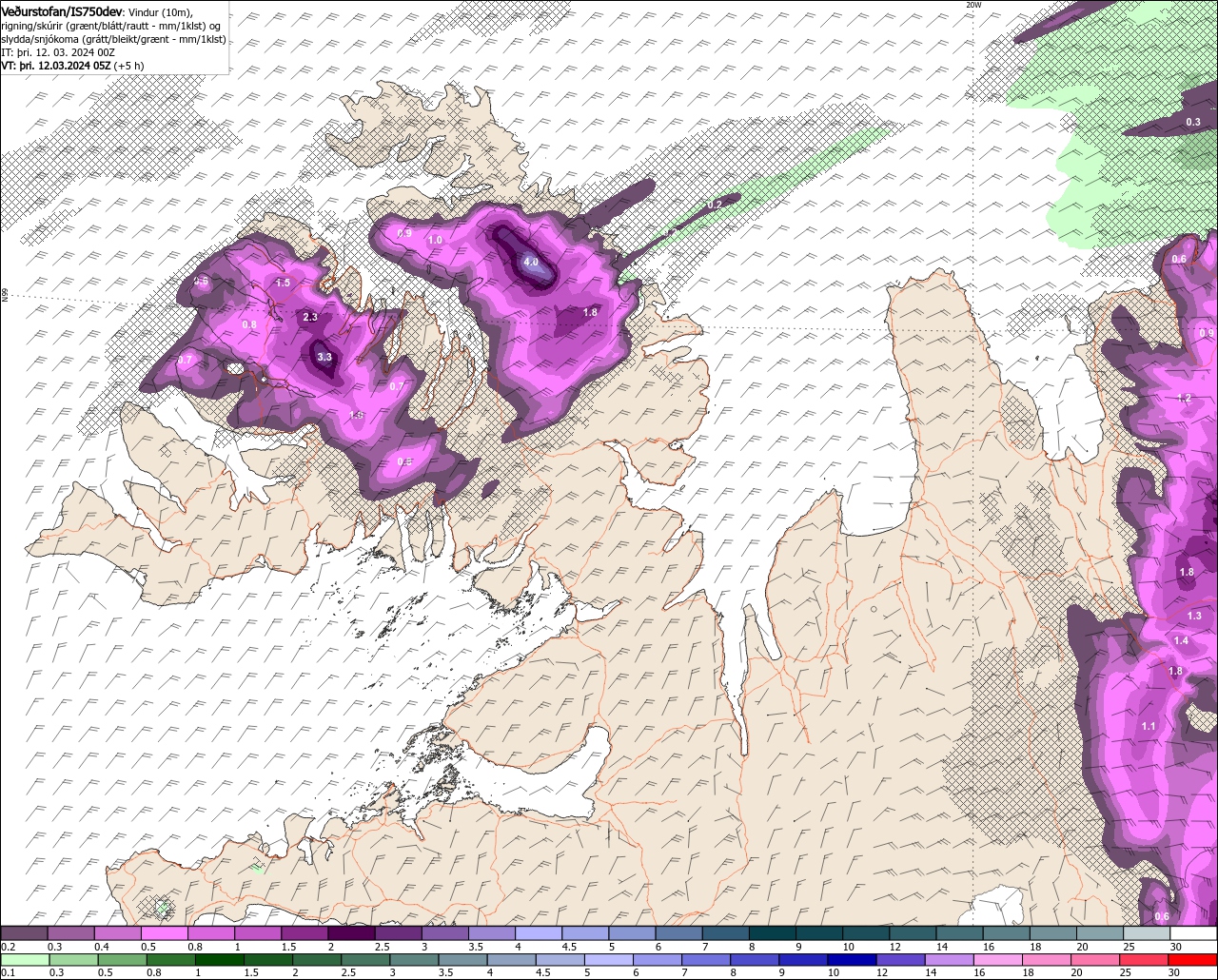Select the 0.2 dark mauve snow scale swatch
The image size is (1218, 980).
click(x=24, y=933)
